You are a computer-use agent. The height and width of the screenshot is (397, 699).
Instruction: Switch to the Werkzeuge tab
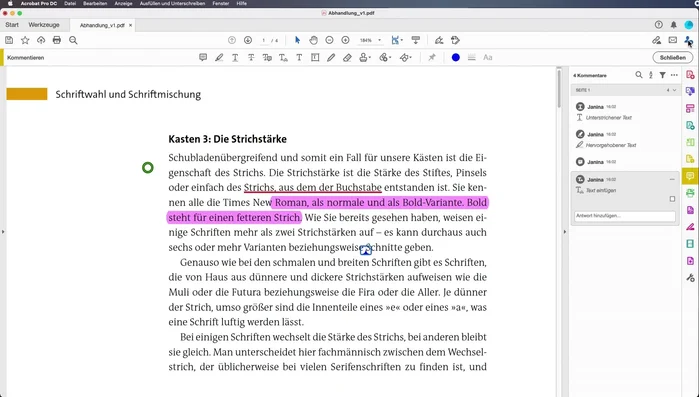(x=44, y=25)
